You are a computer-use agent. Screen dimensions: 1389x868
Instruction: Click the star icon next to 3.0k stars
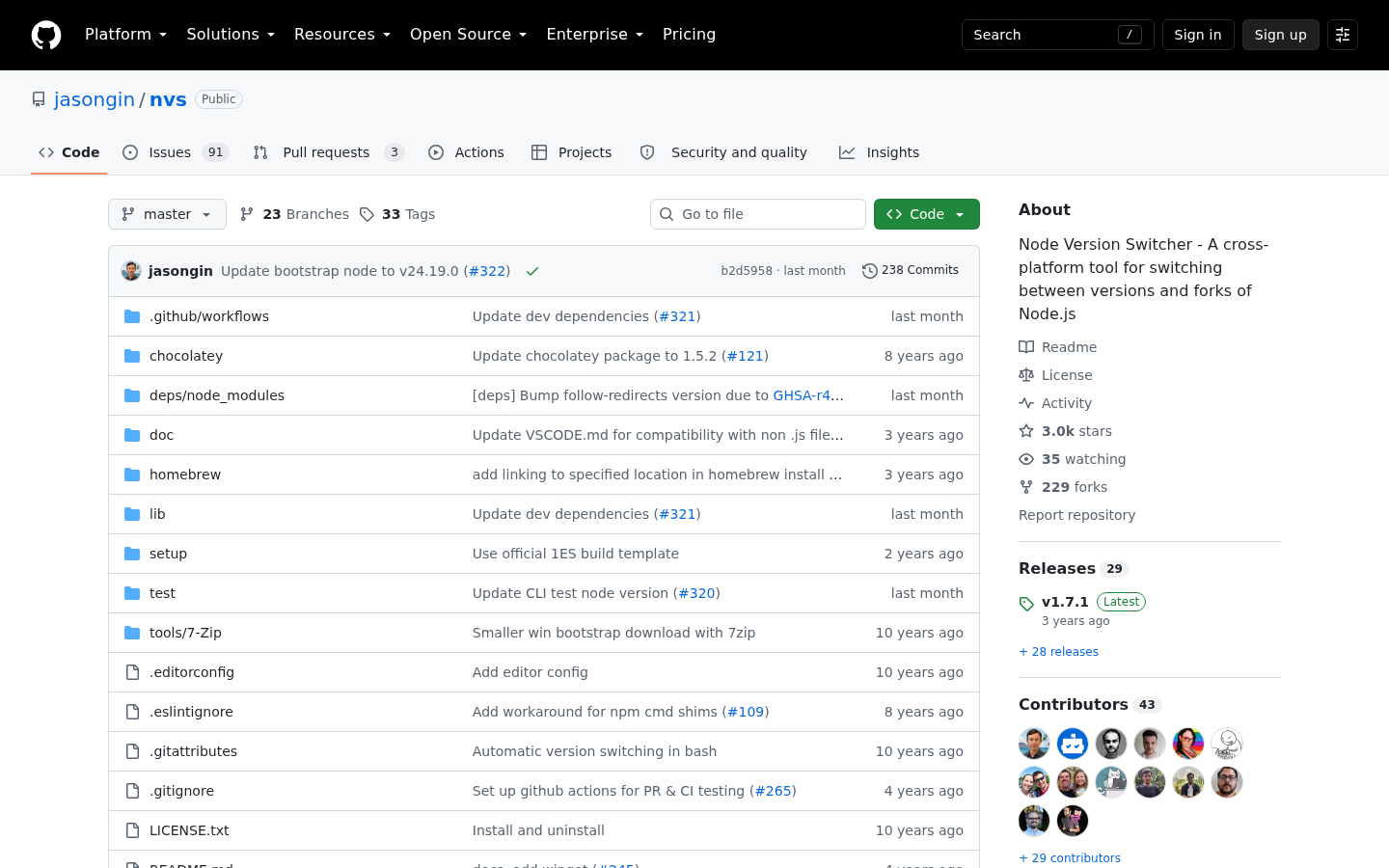click(1026, 431)
